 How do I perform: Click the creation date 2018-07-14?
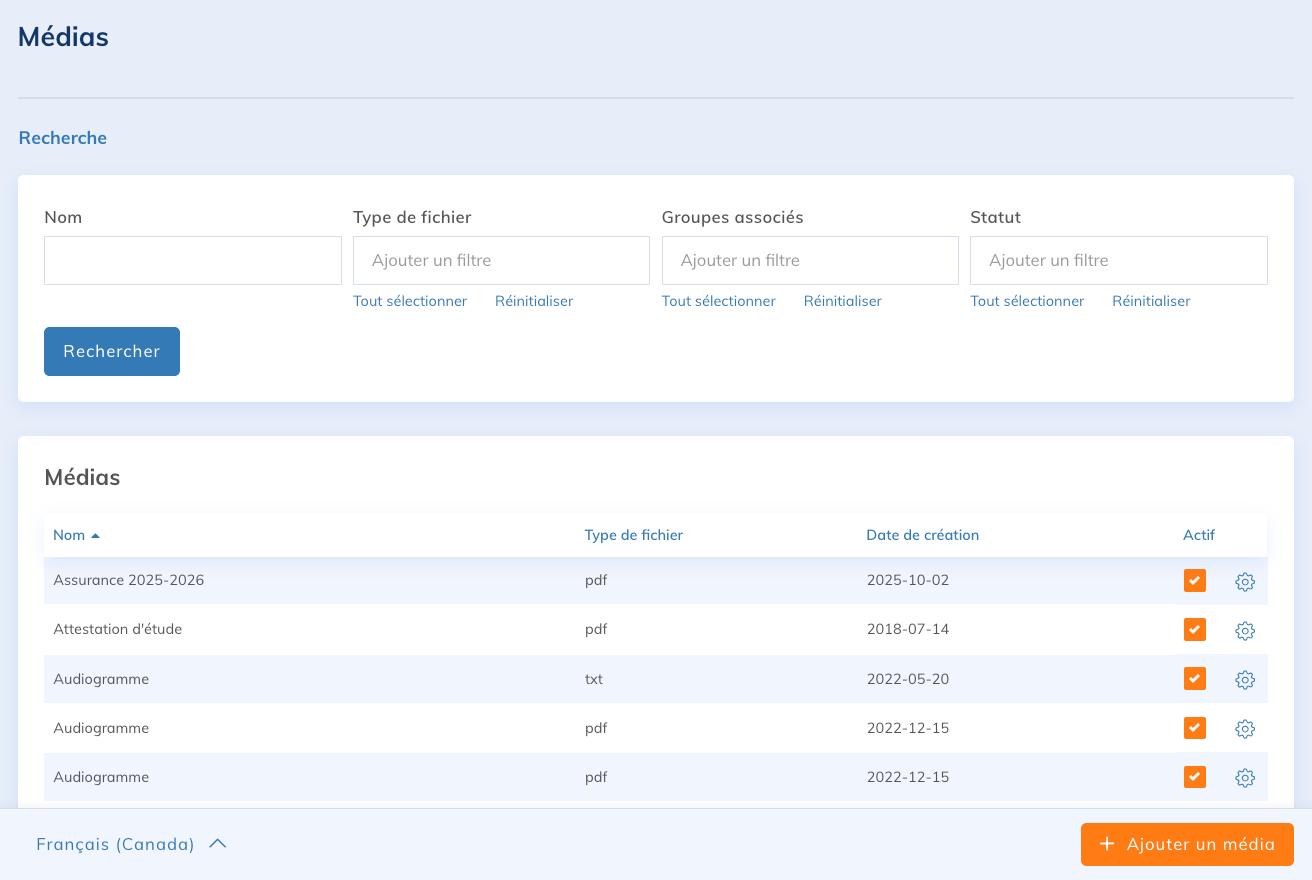(908, 629)
